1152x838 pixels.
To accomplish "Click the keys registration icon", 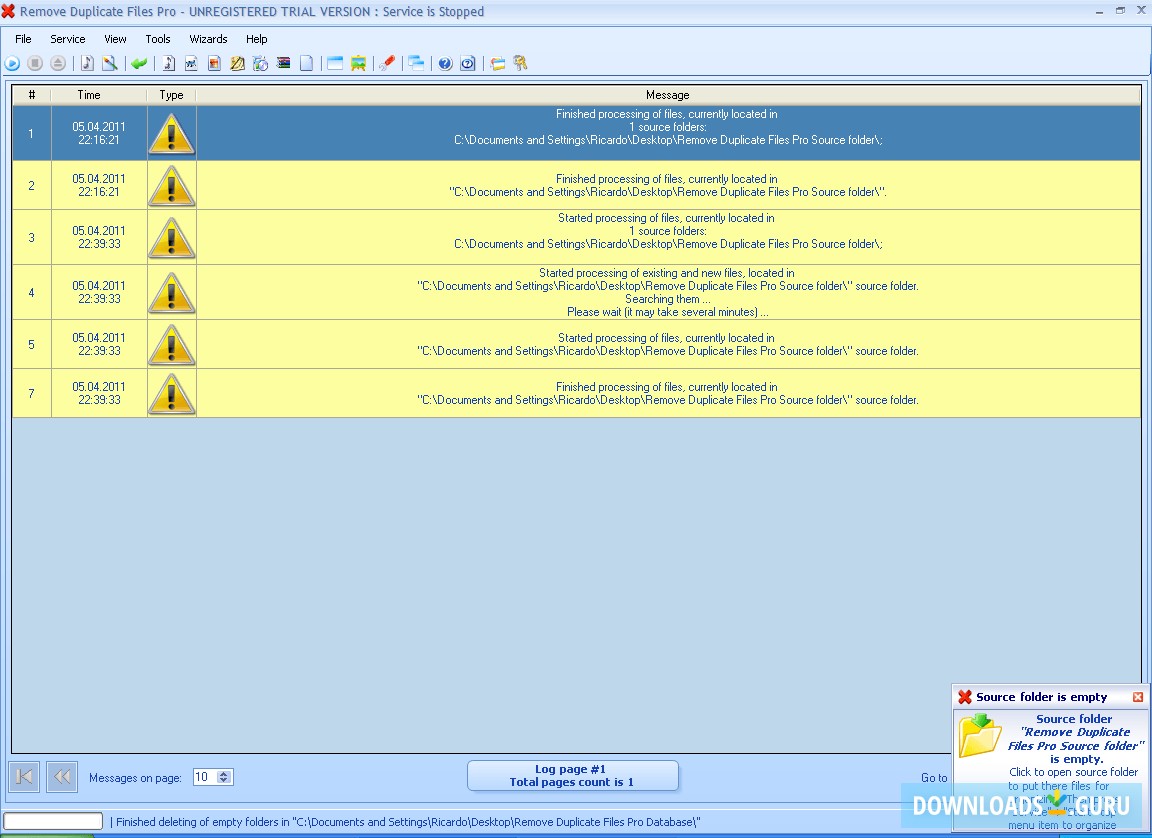I will click(x=520, y=63).
